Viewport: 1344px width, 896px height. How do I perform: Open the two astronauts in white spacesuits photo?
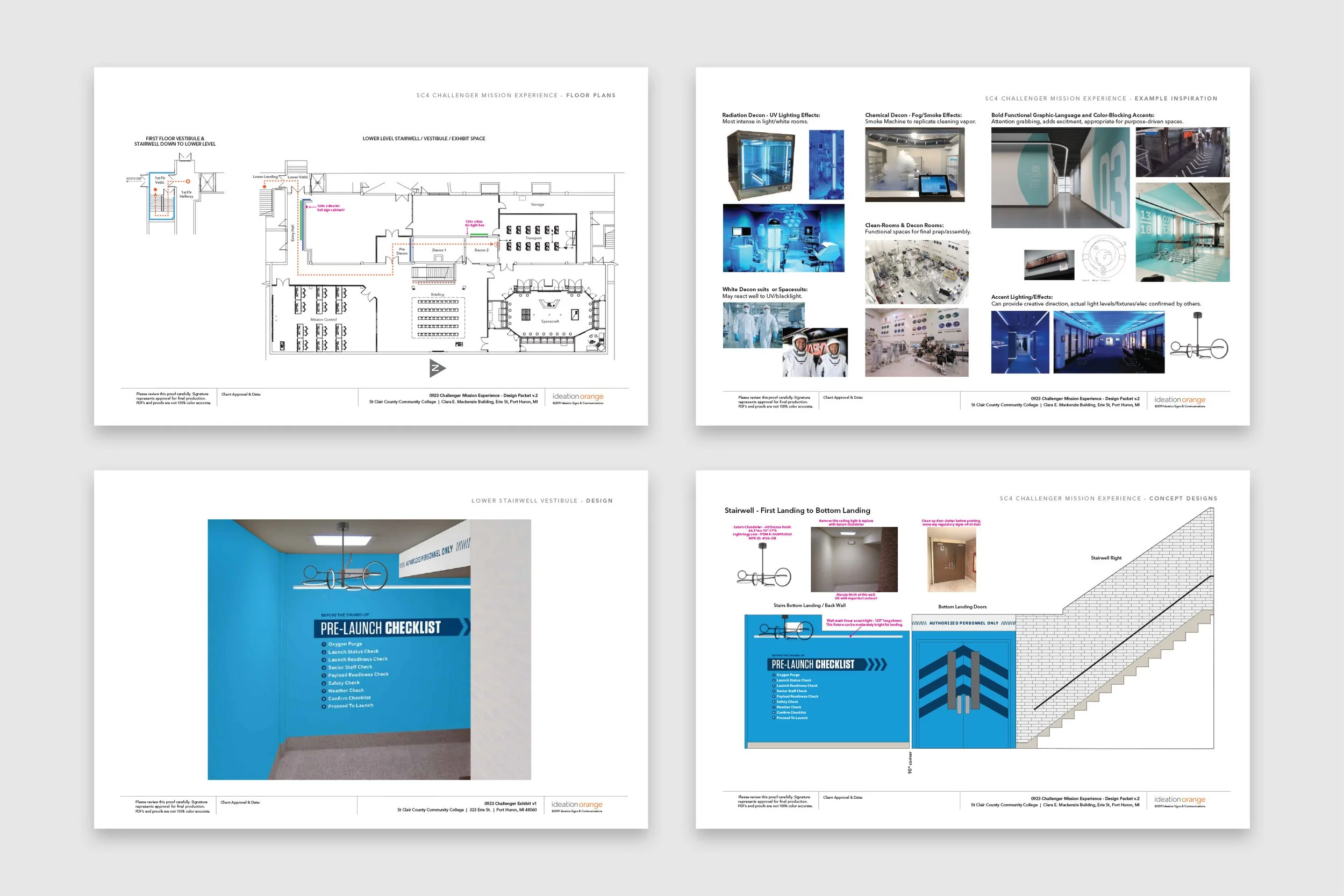pyautogui.click(x=815, y=352)
